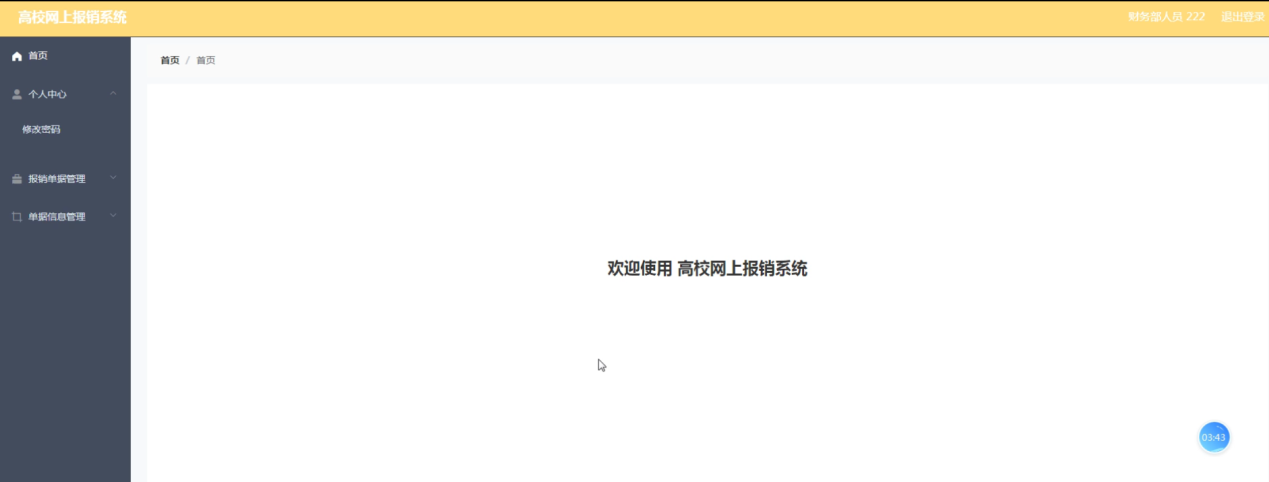The image size is (1269, 482).
Task: Click the 欢迎使用 高校网上报销系统 welcome heading
Action: (707, 268)
